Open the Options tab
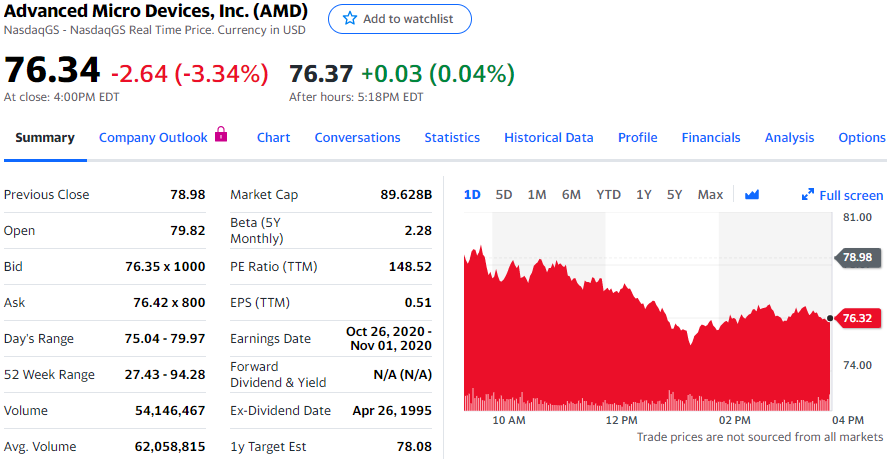 861,138
